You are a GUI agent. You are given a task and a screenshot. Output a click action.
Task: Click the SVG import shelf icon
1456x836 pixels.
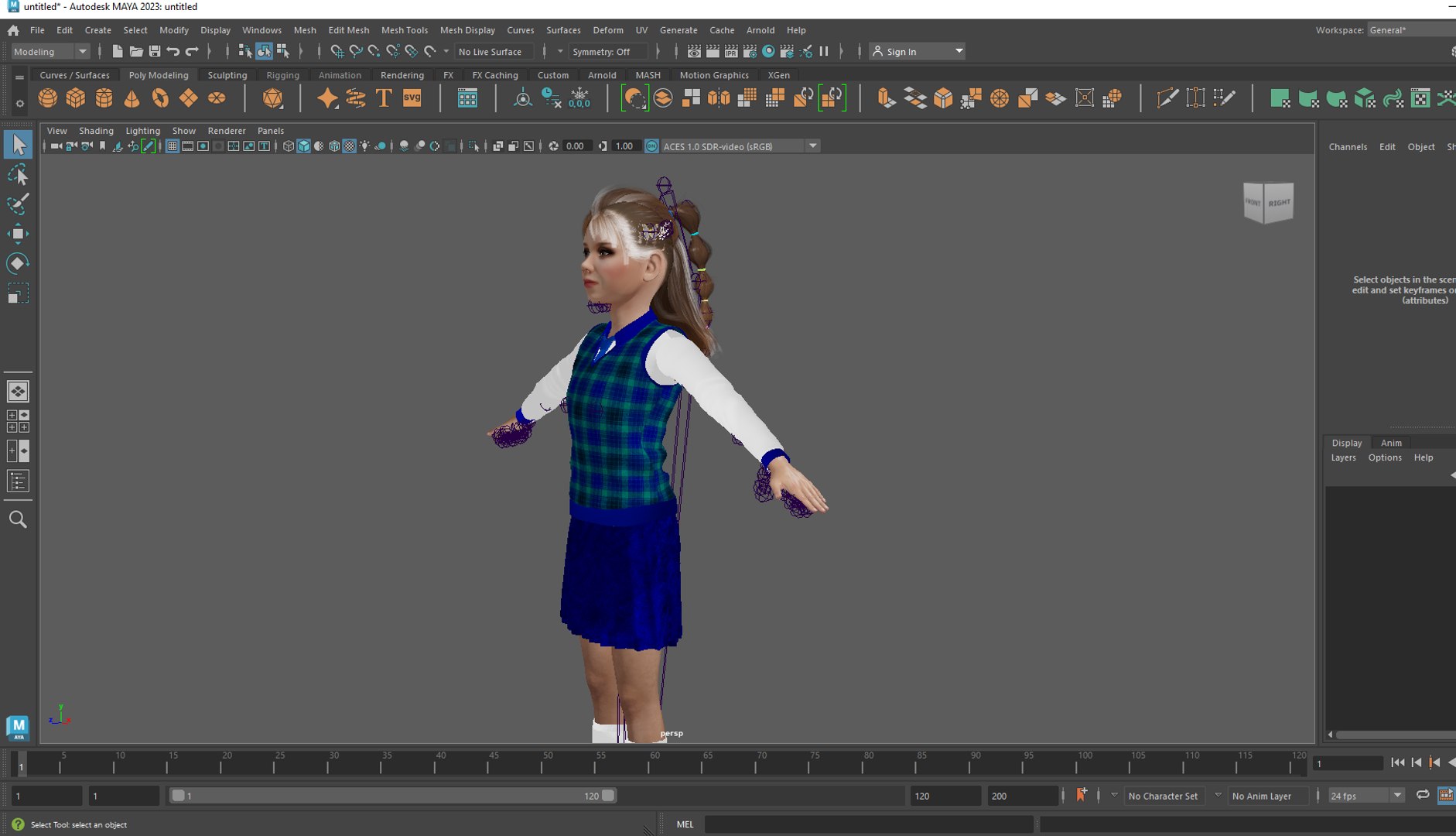[x=412, y=98]
